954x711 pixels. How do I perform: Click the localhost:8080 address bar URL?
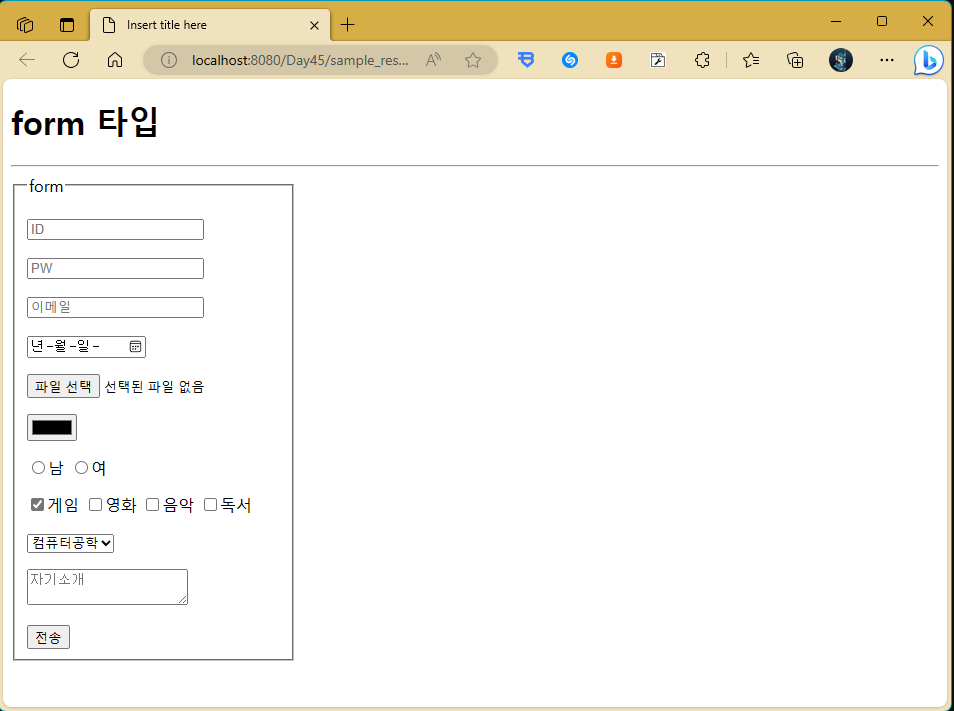(x=300, y=60)
